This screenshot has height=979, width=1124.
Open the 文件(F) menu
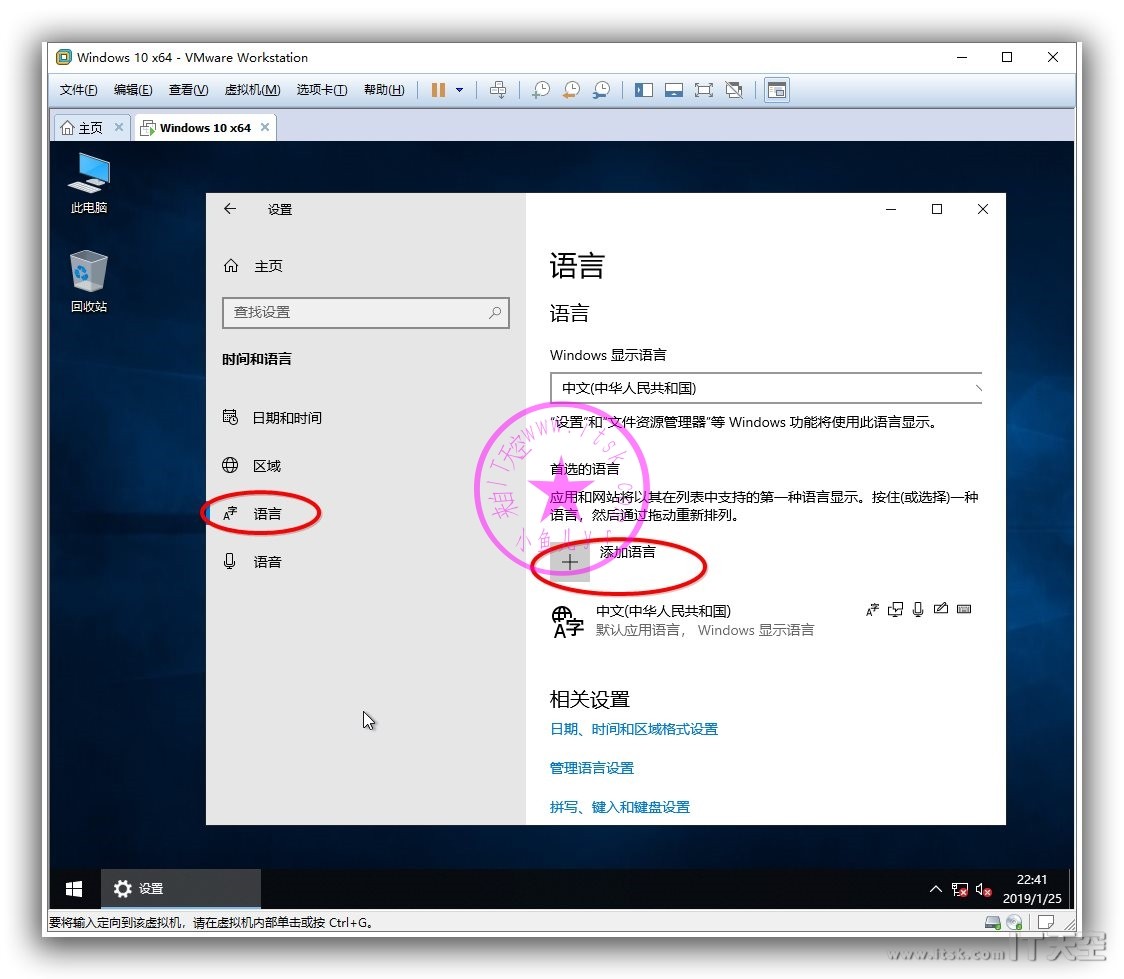pos(78,90)
